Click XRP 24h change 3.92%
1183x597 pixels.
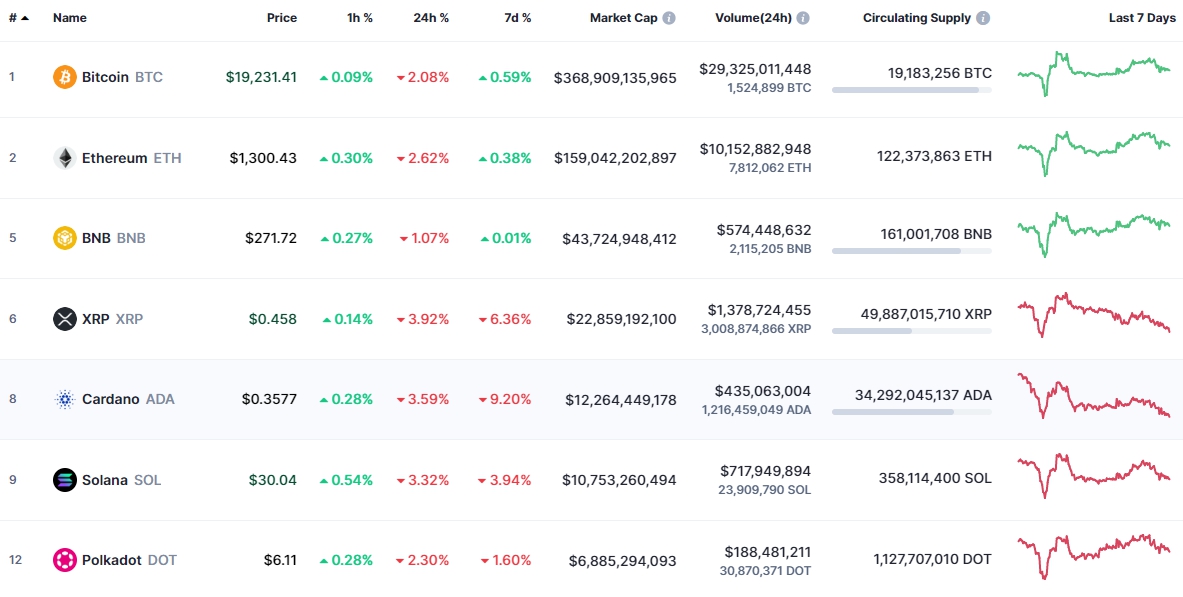tap(422, 319)
